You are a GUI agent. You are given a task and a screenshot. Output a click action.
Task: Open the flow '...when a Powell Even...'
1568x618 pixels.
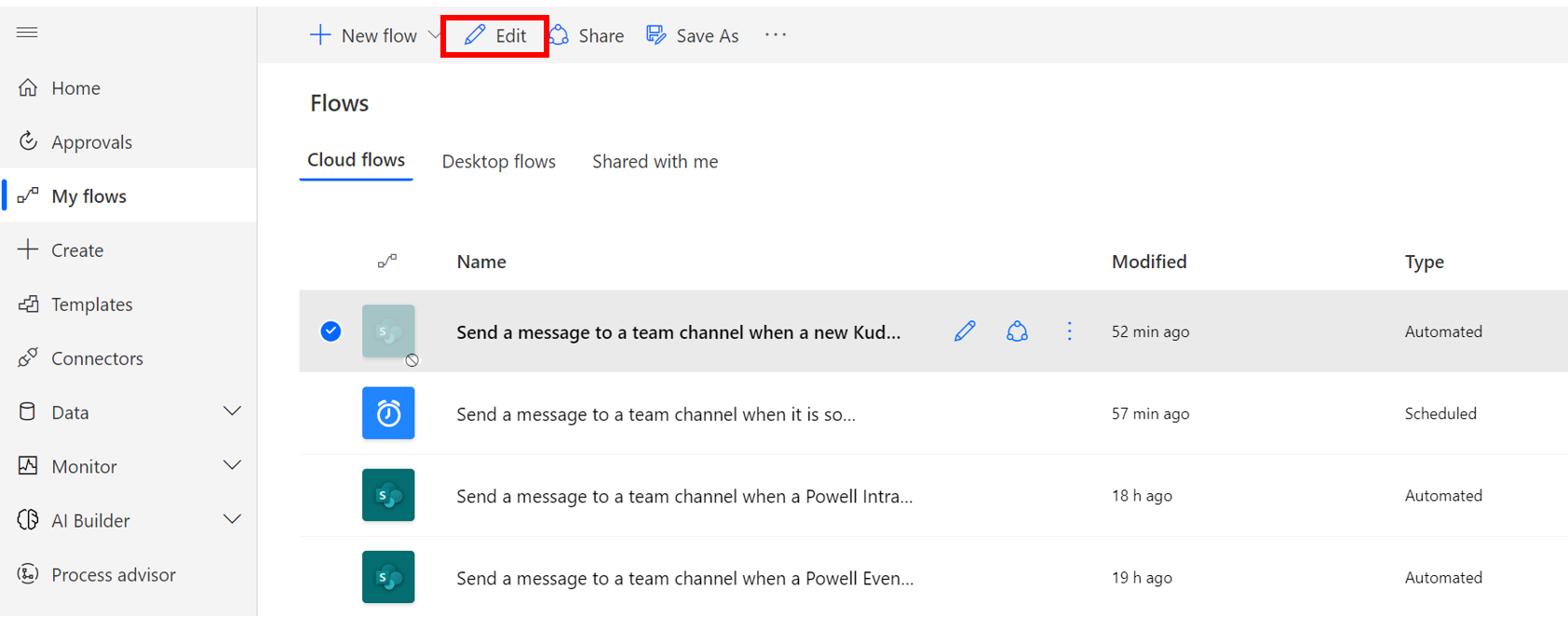[684, 578]
